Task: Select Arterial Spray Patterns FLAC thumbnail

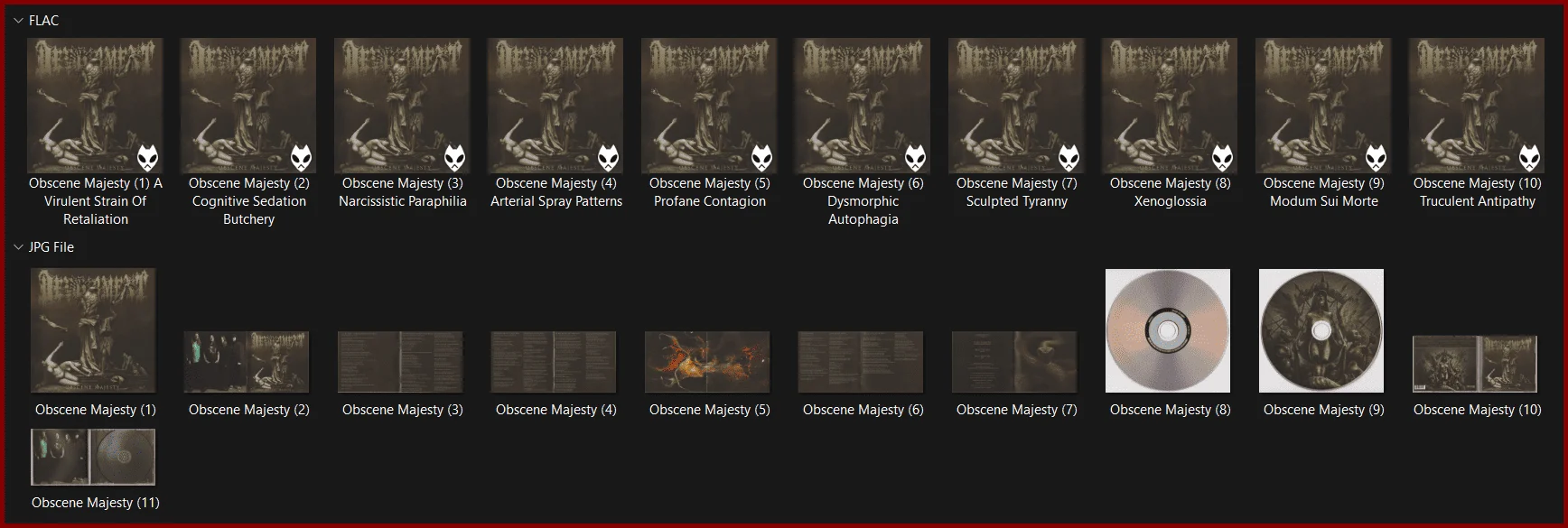Action: [555, 106]
